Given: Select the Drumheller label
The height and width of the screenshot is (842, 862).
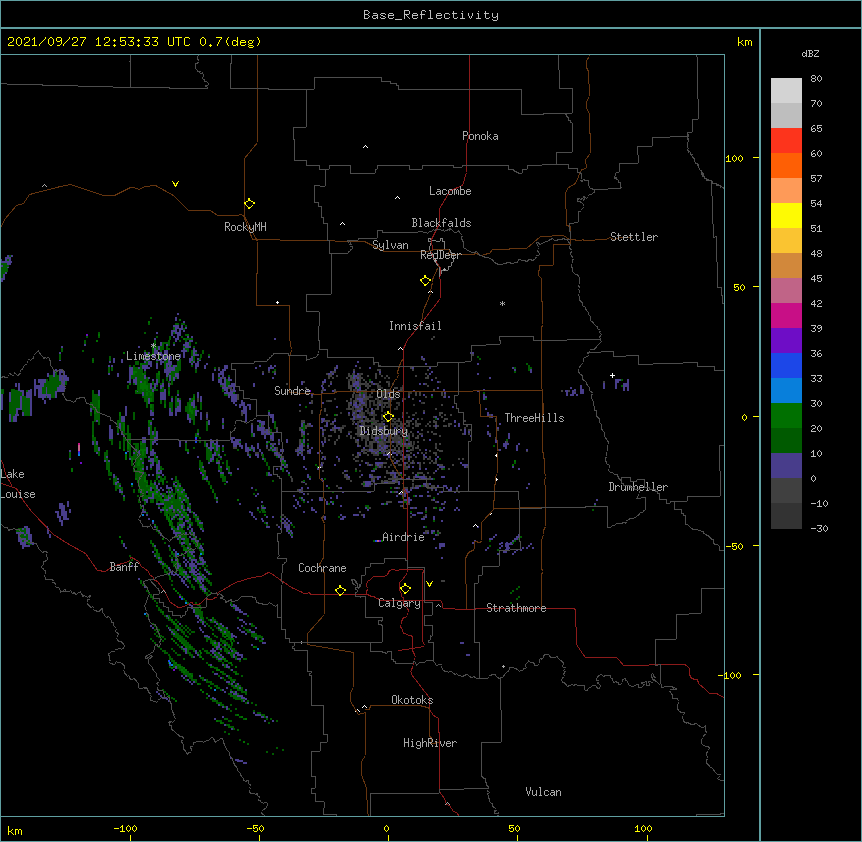Looking at the screenshot, I should (638, 487).
